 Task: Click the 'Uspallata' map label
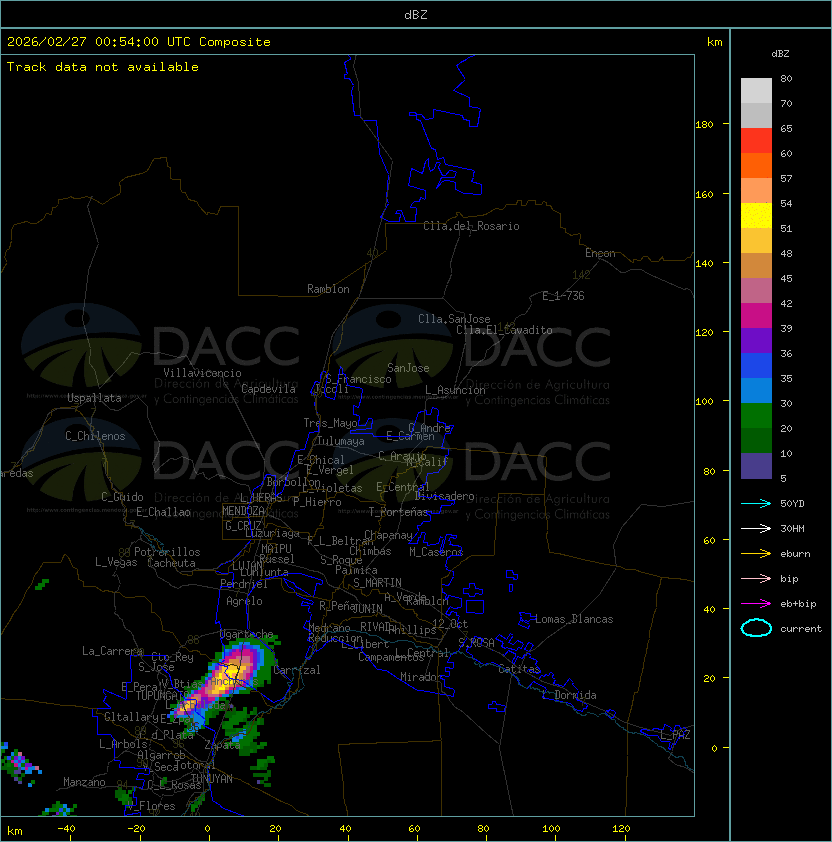pos(94,398)
